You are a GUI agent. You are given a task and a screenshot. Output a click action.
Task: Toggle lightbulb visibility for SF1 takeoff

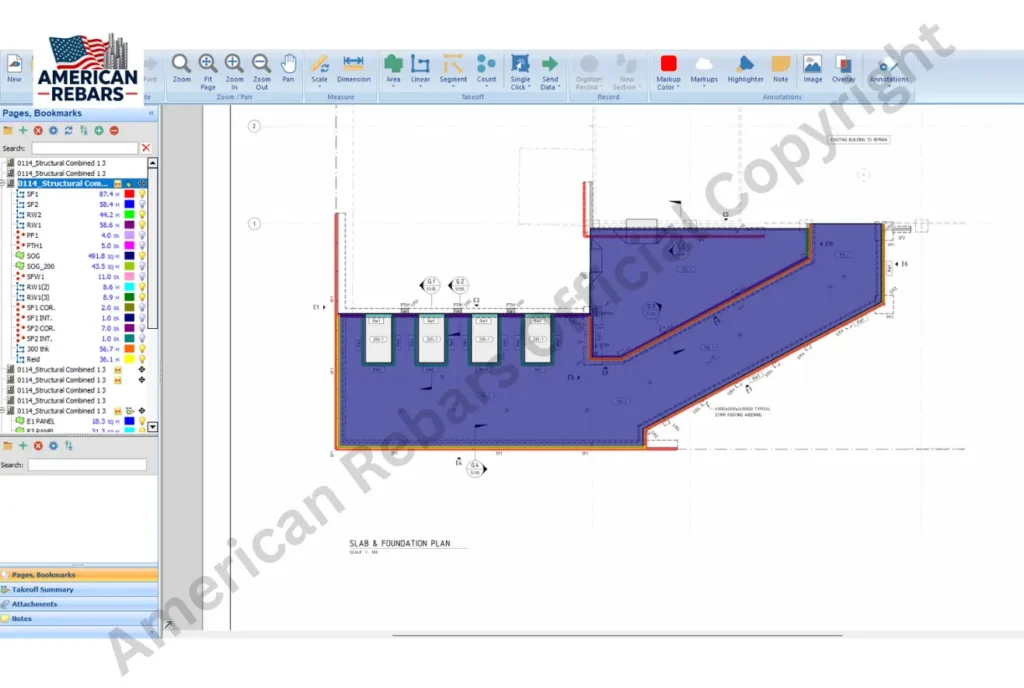pyautogui.click(x=142, y=194)
